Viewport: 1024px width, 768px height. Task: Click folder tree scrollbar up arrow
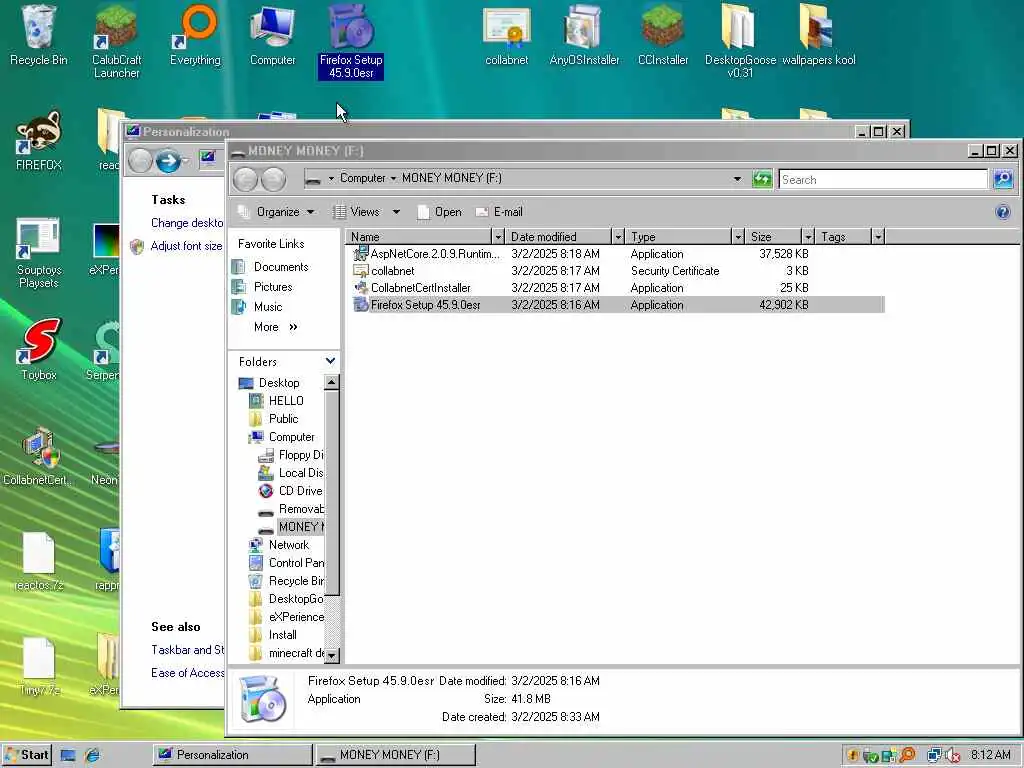pyautogui.click(x=331, y=383)
